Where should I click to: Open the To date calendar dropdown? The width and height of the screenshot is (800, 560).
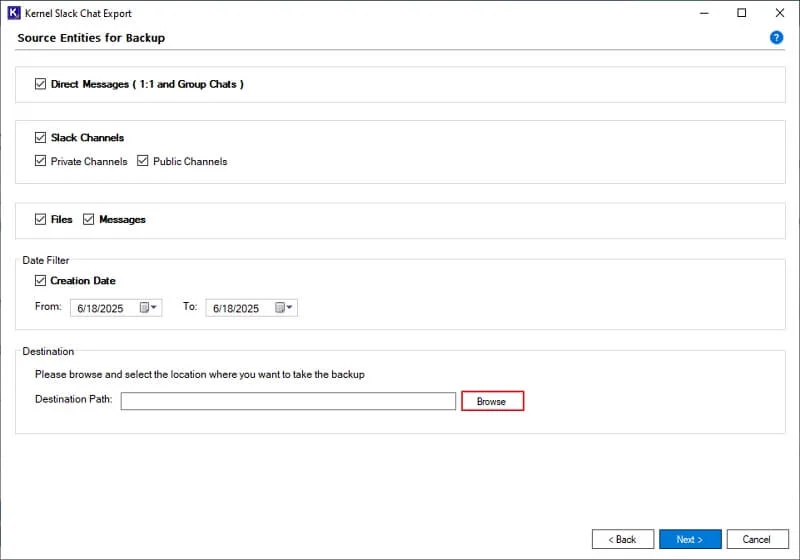pyautogui.click(x=284, y=308)
